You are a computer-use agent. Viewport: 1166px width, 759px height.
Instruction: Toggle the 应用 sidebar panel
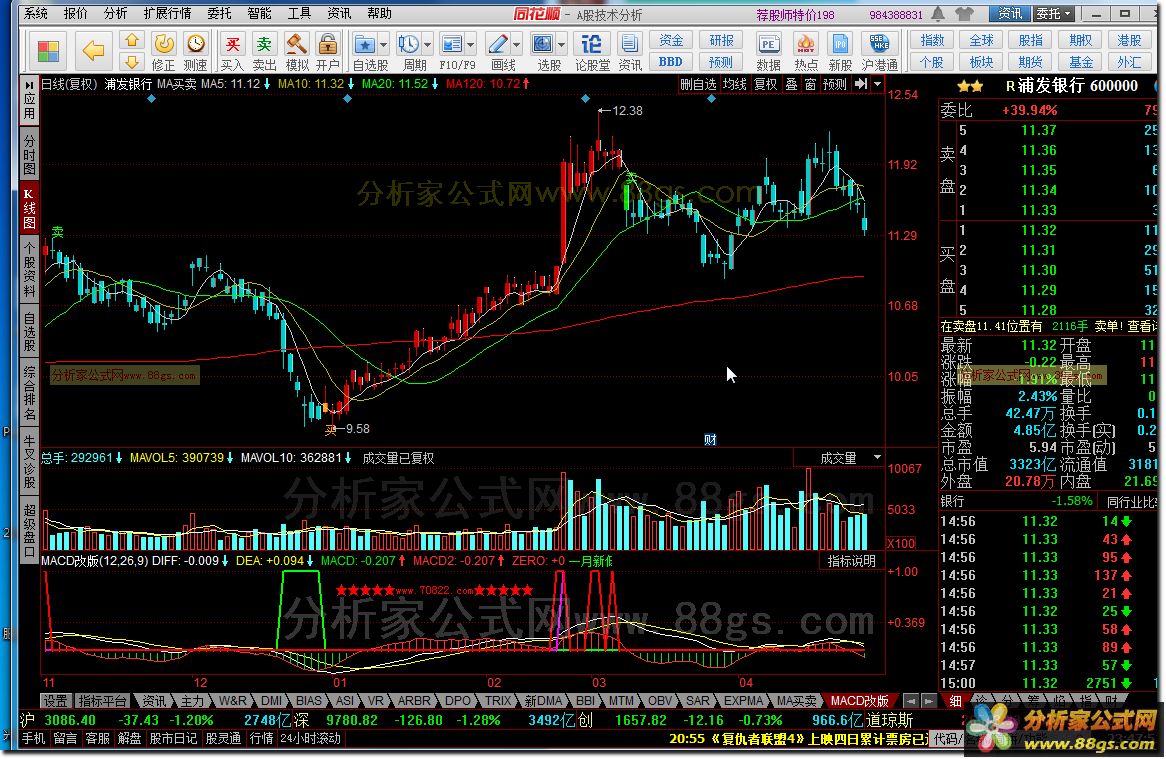tap(29, 101)
